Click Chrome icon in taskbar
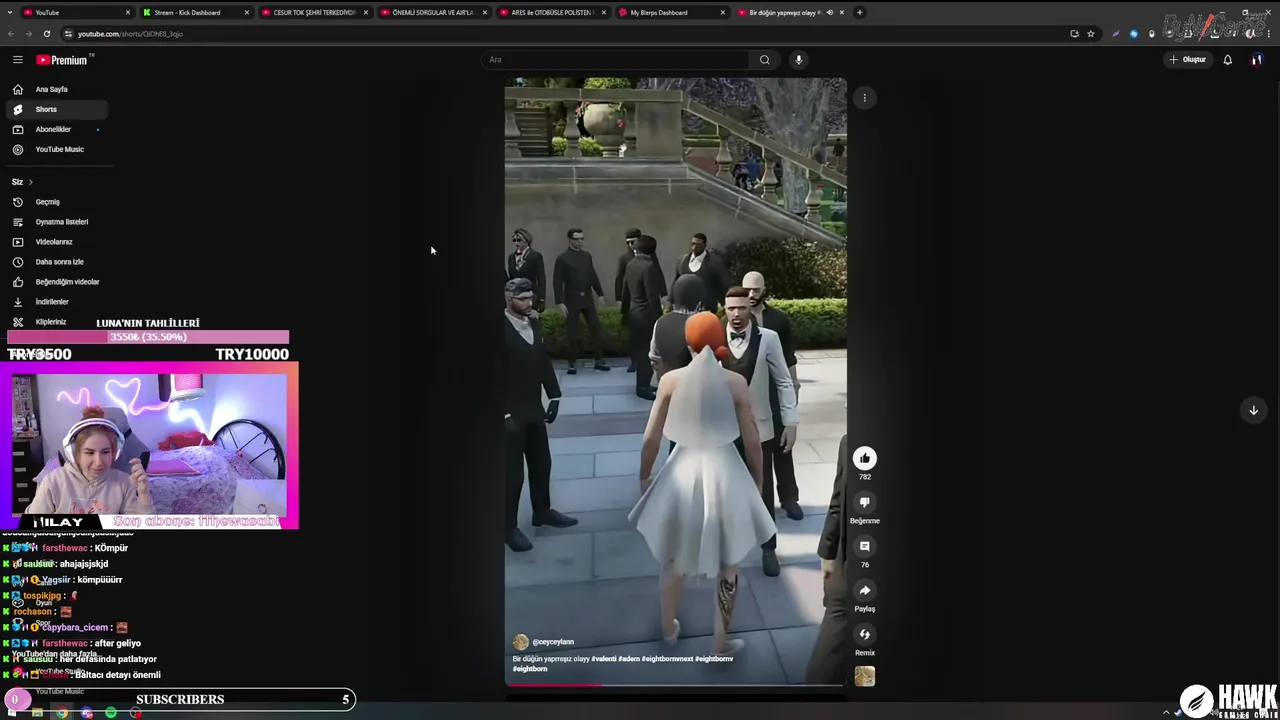Screen dimensions: 1280x720 pyautogui.click(x=62, y=713)
